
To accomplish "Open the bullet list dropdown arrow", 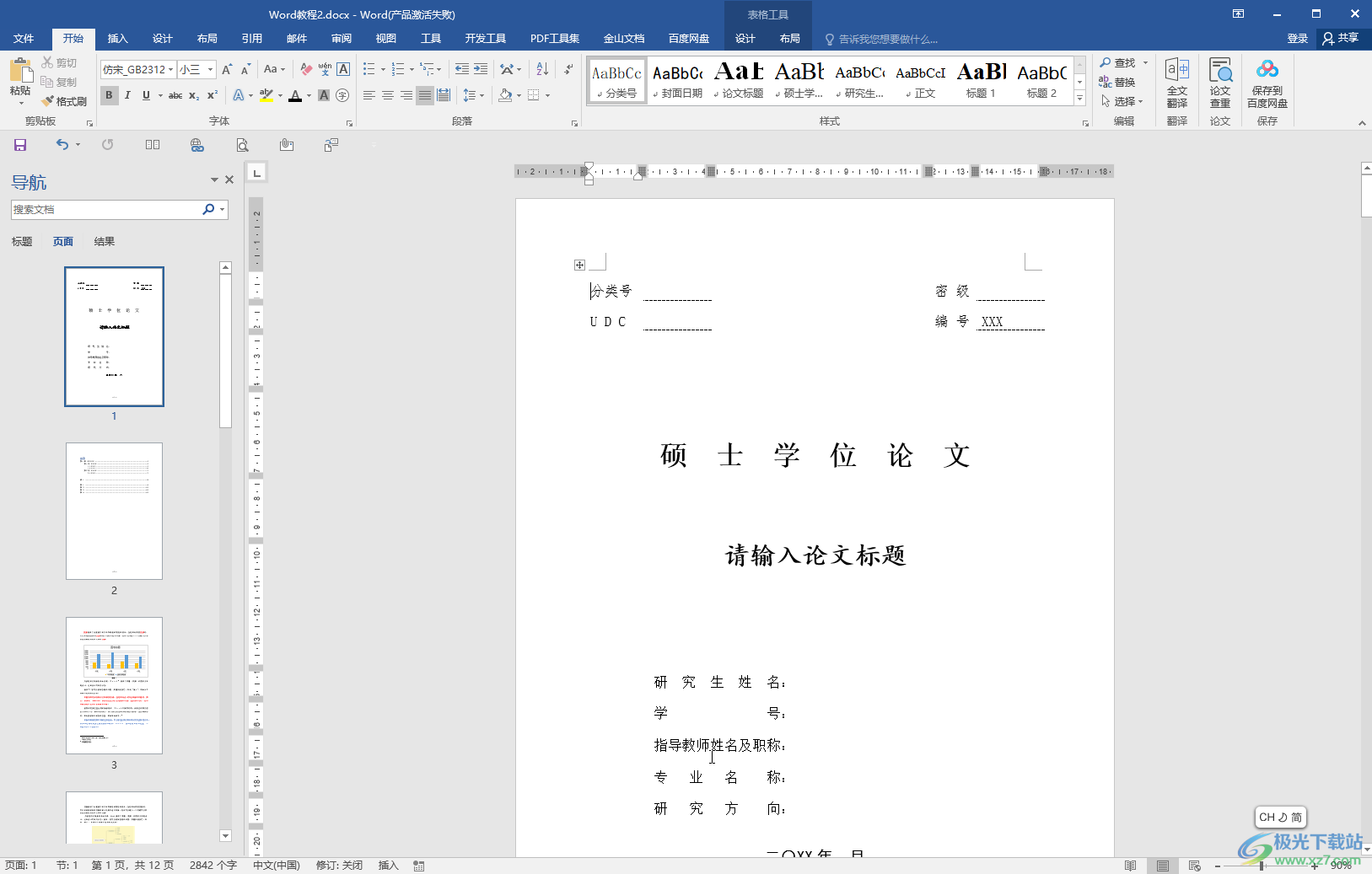I will 383,69.
